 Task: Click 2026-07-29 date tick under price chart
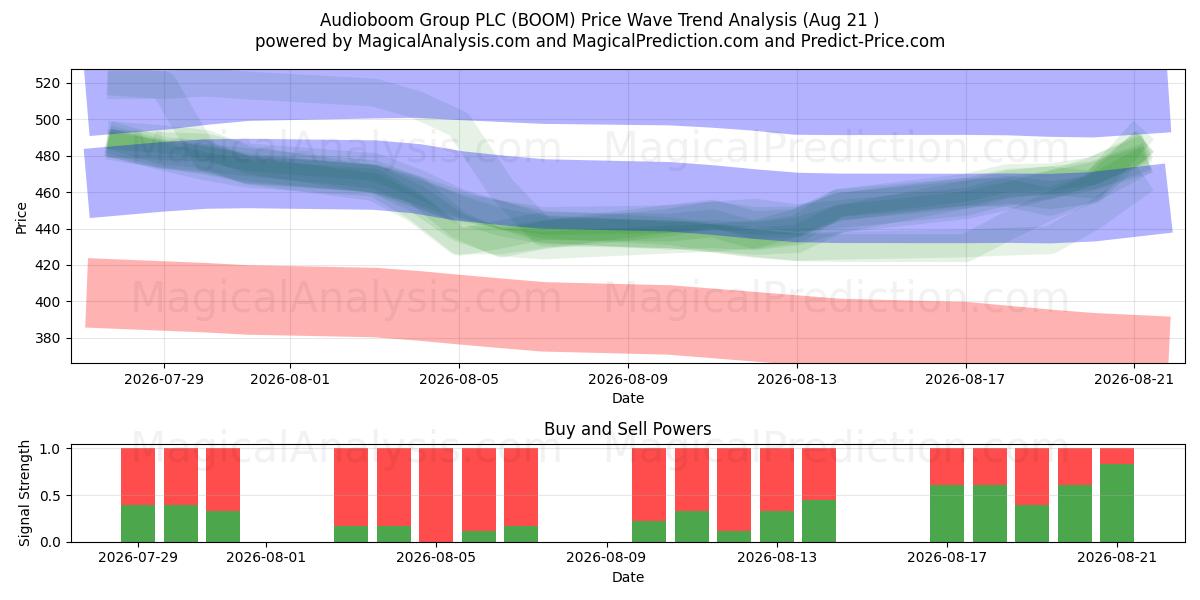tap(164, 379)
